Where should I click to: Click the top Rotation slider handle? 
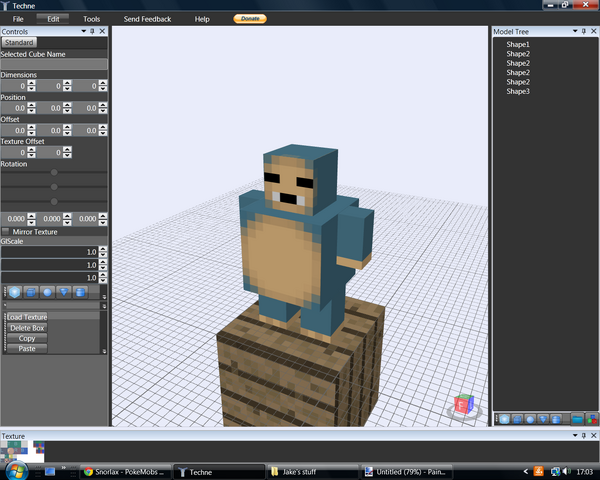pyautogui.click(x=54, y=172)
